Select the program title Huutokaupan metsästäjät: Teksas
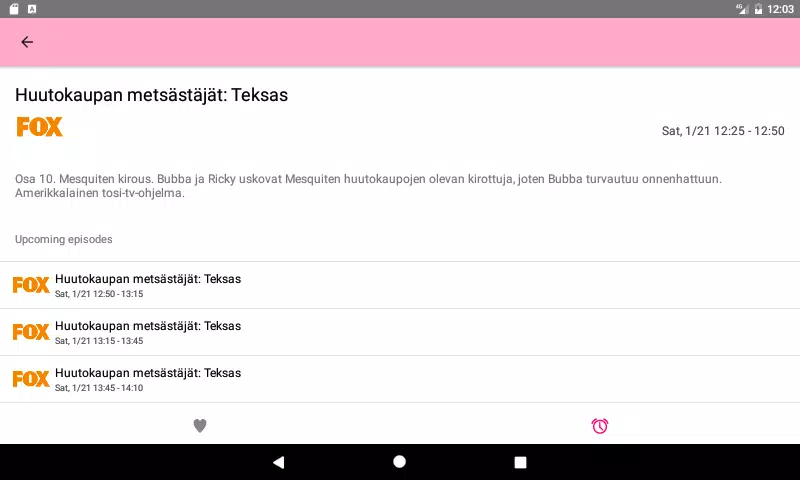The image size is (800, 480). coord(152,95)
